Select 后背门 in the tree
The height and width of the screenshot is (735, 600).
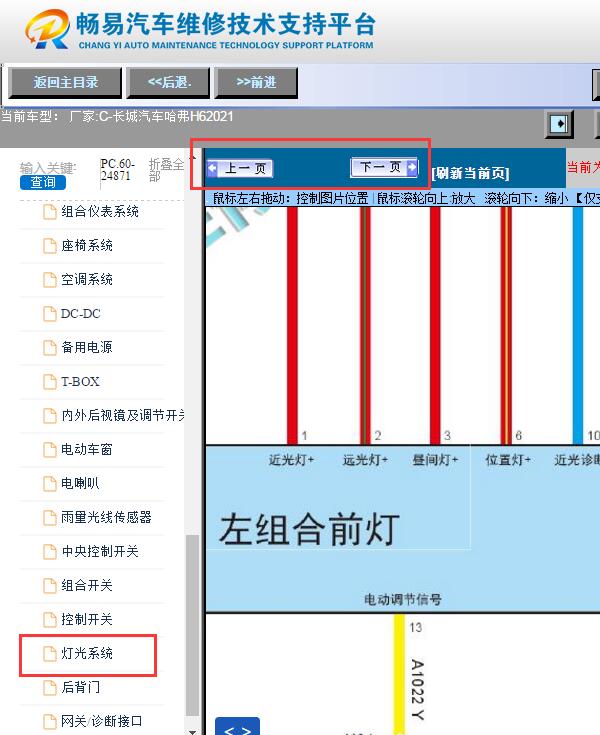click(x=80, y=687)
